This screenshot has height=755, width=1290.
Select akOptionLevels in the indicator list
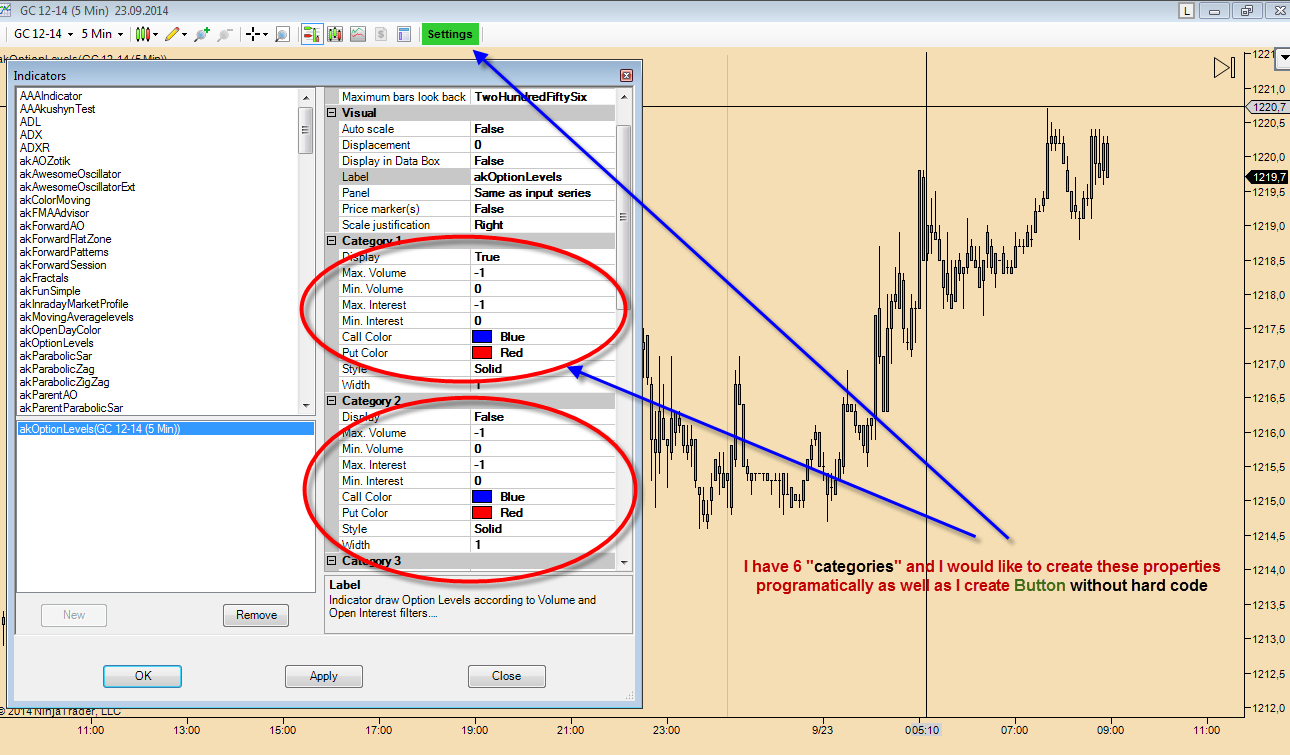[56, 343]
